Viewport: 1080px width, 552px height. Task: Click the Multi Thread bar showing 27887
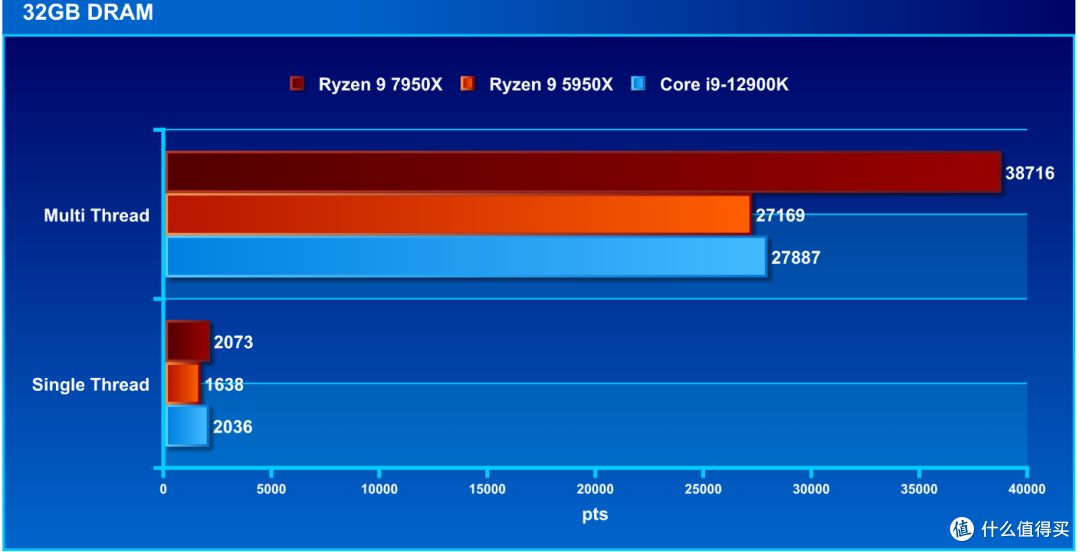click(466, 257)
